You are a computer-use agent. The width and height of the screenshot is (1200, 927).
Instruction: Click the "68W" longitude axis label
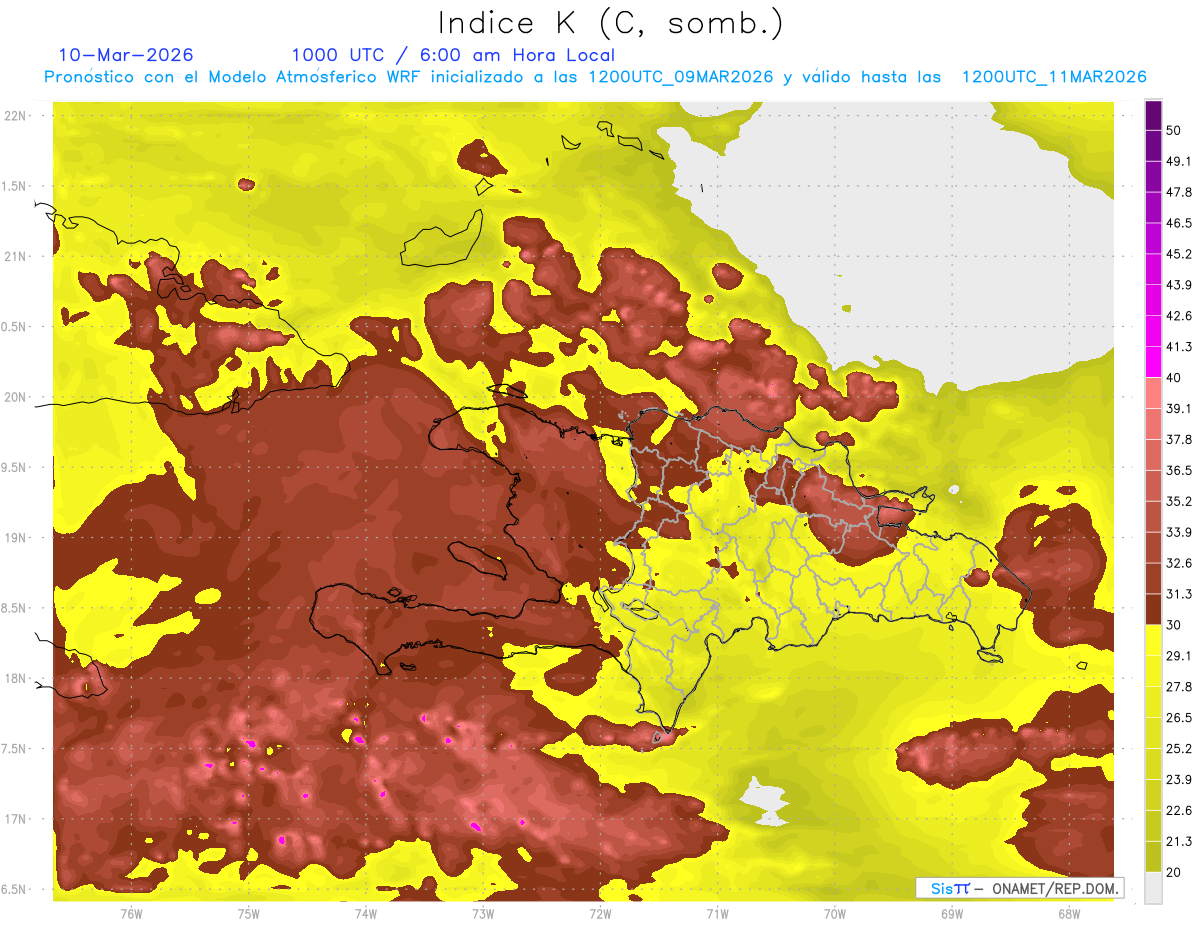tap(1068, 913)
